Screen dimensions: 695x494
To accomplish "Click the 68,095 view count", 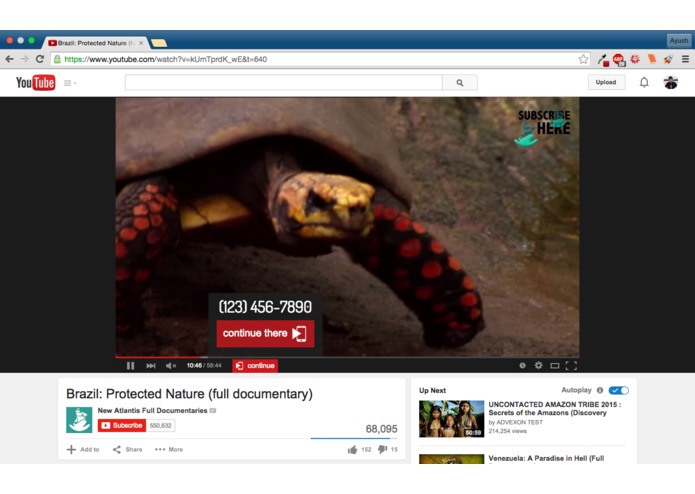I will point(381,428).
